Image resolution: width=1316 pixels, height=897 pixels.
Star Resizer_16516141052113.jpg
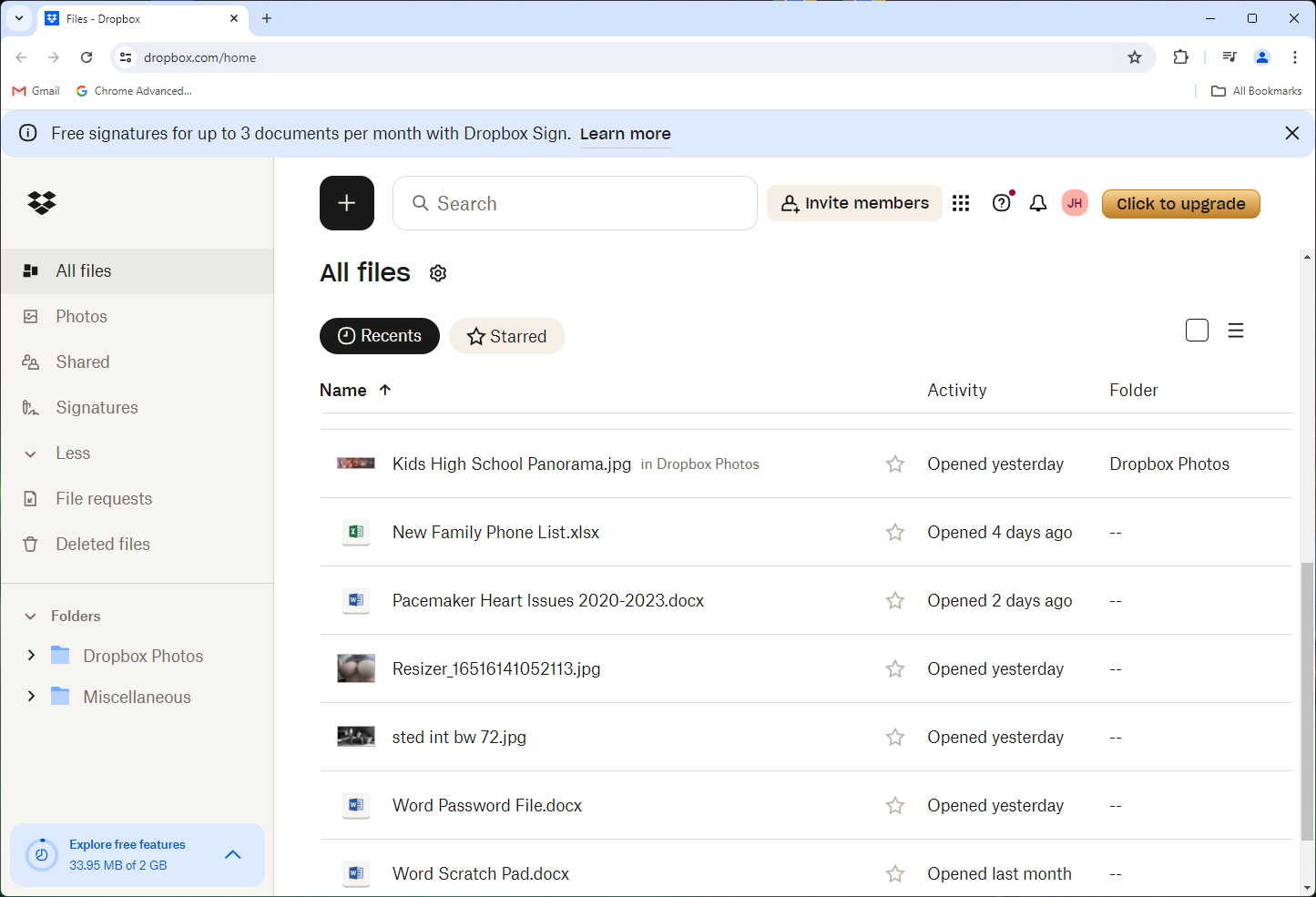pyautogui.click(x=895, y=668)
